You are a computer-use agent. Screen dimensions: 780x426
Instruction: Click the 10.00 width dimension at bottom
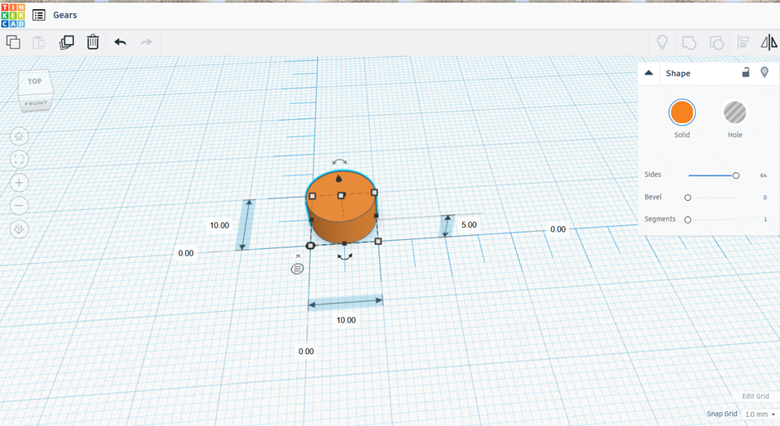pyautogui.click(x=346, y=320)
